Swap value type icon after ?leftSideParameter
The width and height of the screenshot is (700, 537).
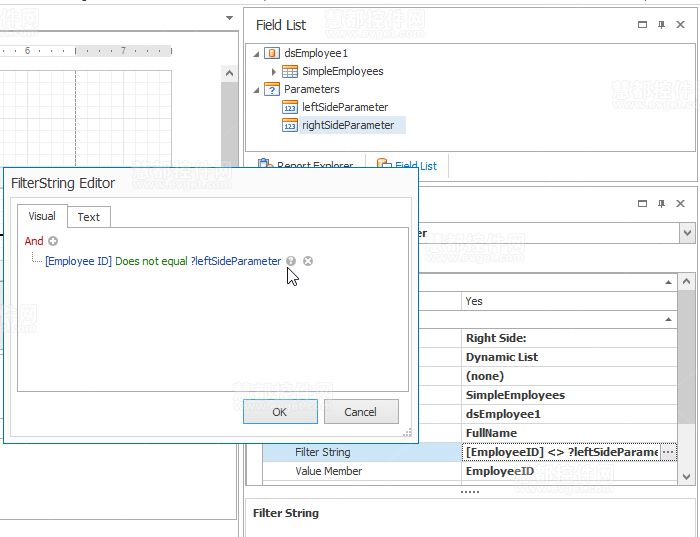291,261
